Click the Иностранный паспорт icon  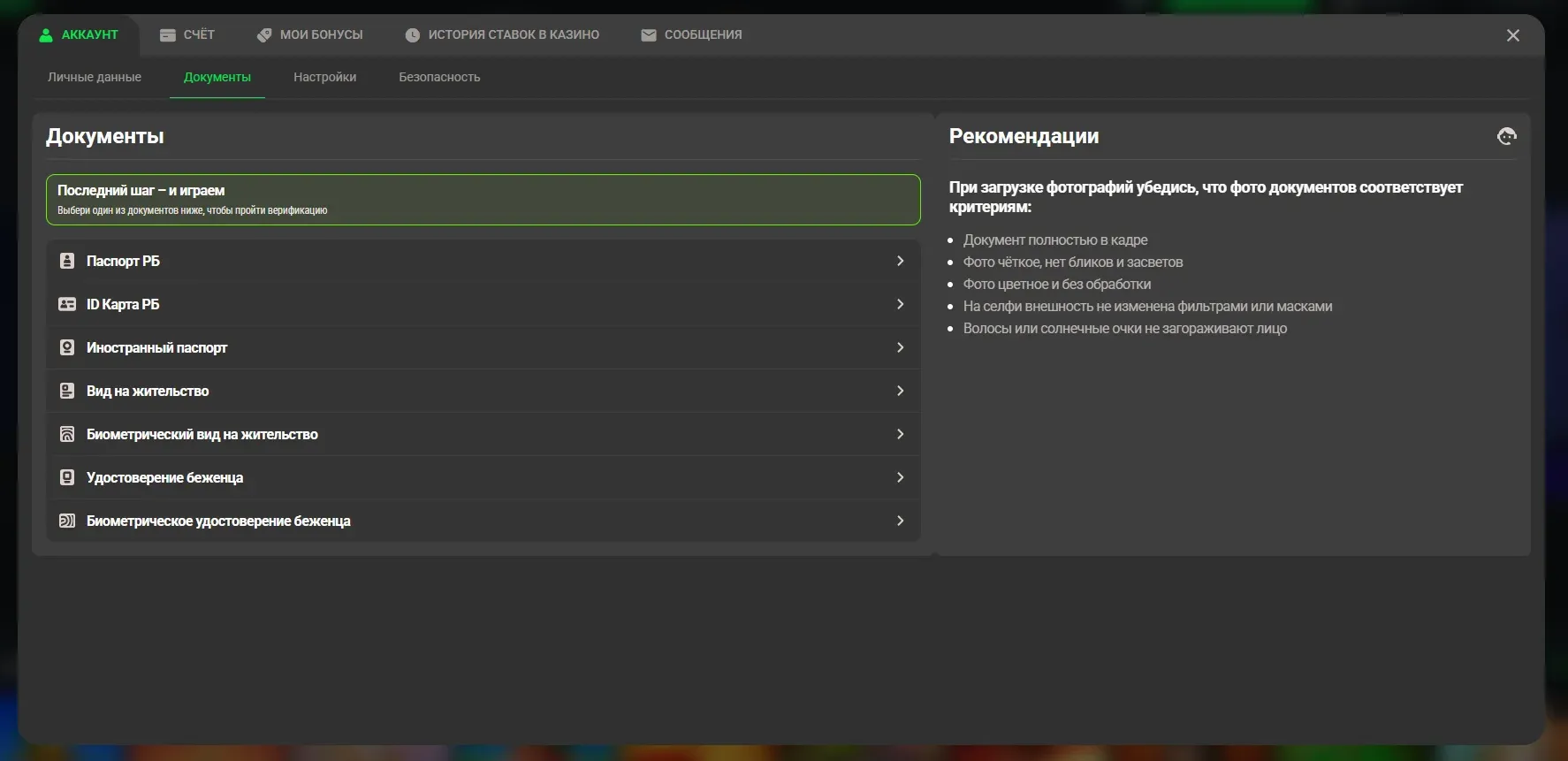pyautogui.click(x=67, y=347)
